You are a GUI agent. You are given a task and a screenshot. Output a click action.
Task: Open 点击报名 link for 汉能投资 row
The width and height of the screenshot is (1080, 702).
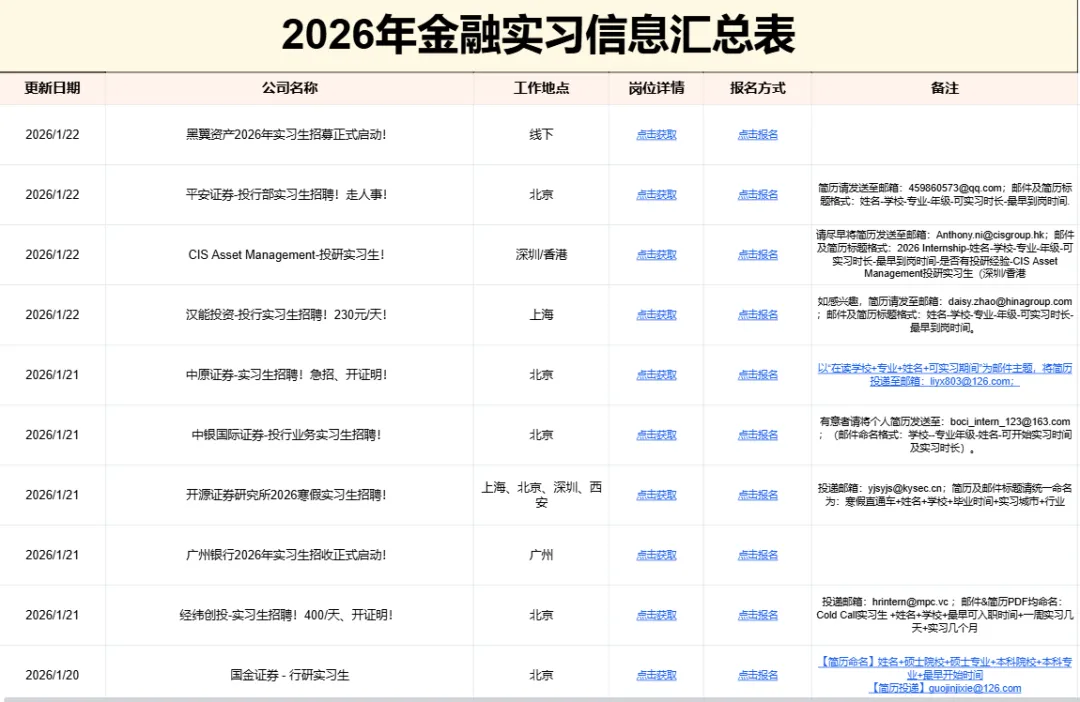coord(758,315)
